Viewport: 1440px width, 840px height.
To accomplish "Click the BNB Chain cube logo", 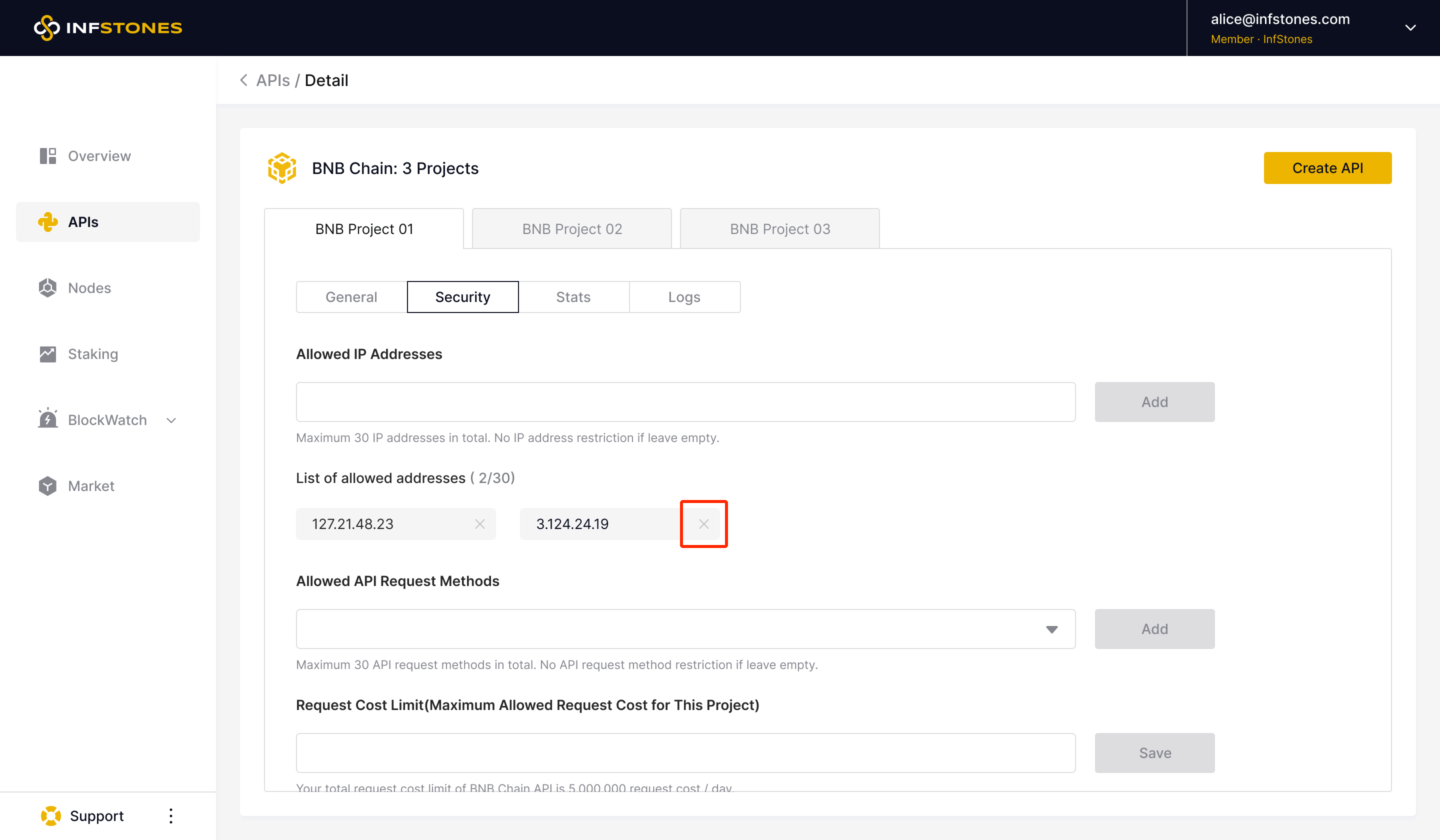I will [282, 168].
